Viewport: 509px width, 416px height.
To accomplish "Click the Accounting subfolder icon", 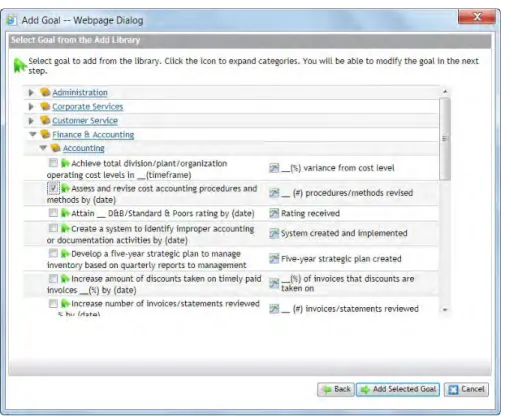I will click(x=55, y=148).
